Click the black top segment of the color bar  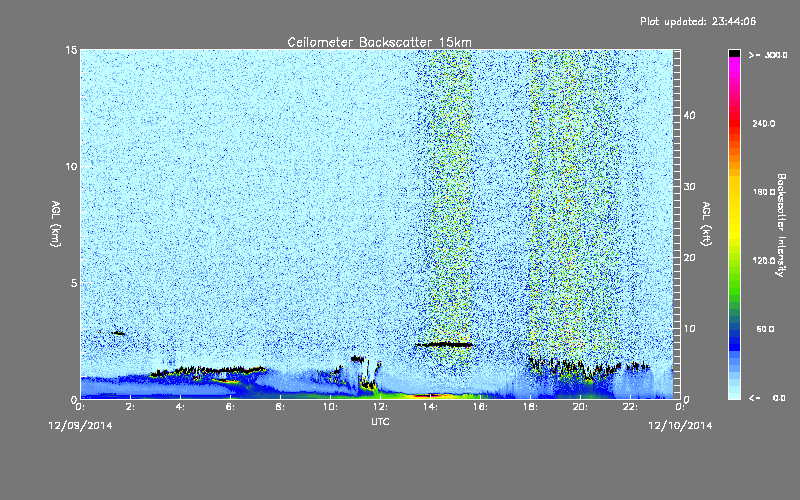[734, 53]
